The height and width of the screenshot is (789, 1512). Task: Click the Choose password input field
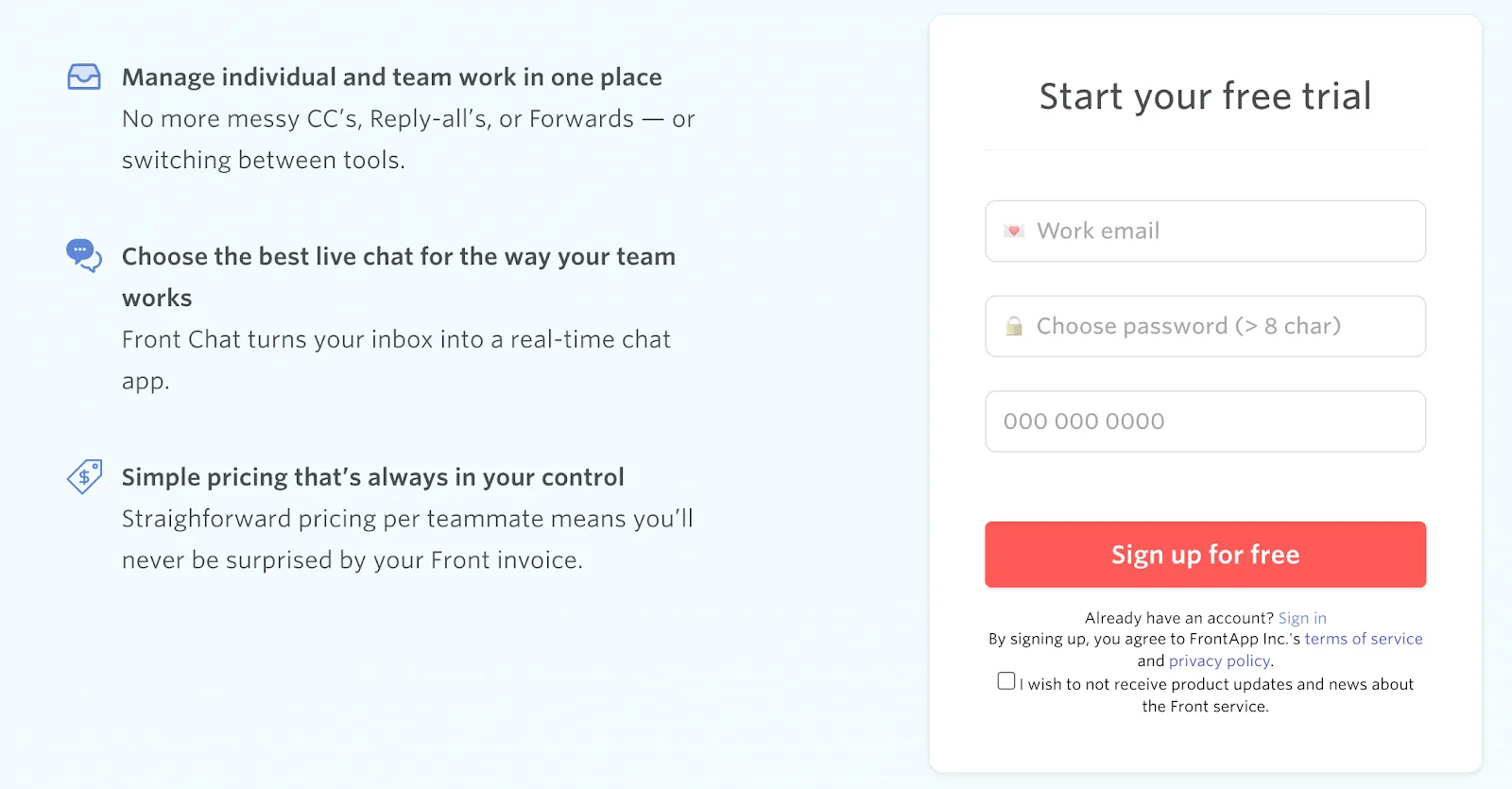tap(1205, 326)
